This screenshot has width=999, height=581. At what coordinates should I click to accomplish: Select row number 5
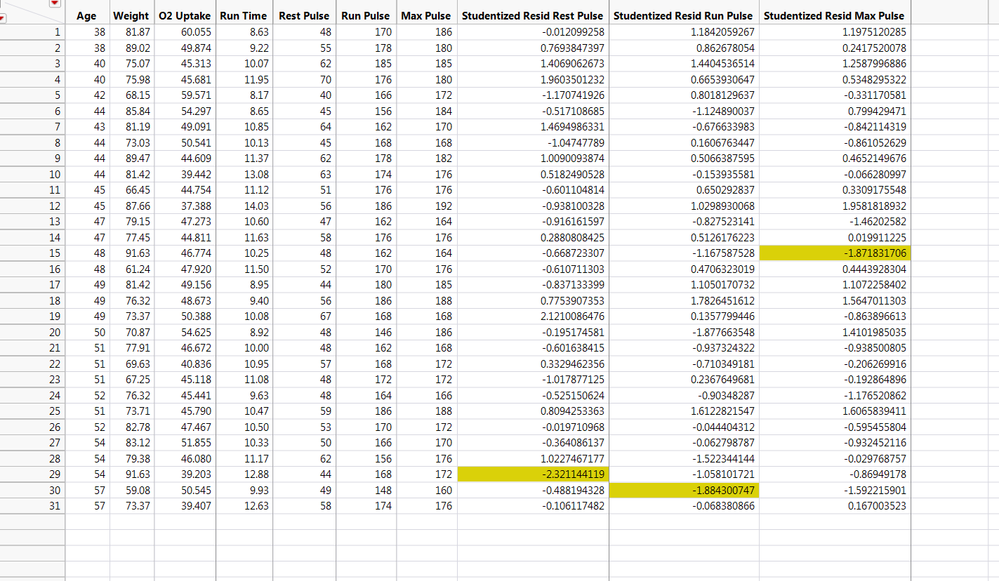[x=32, y=96]
